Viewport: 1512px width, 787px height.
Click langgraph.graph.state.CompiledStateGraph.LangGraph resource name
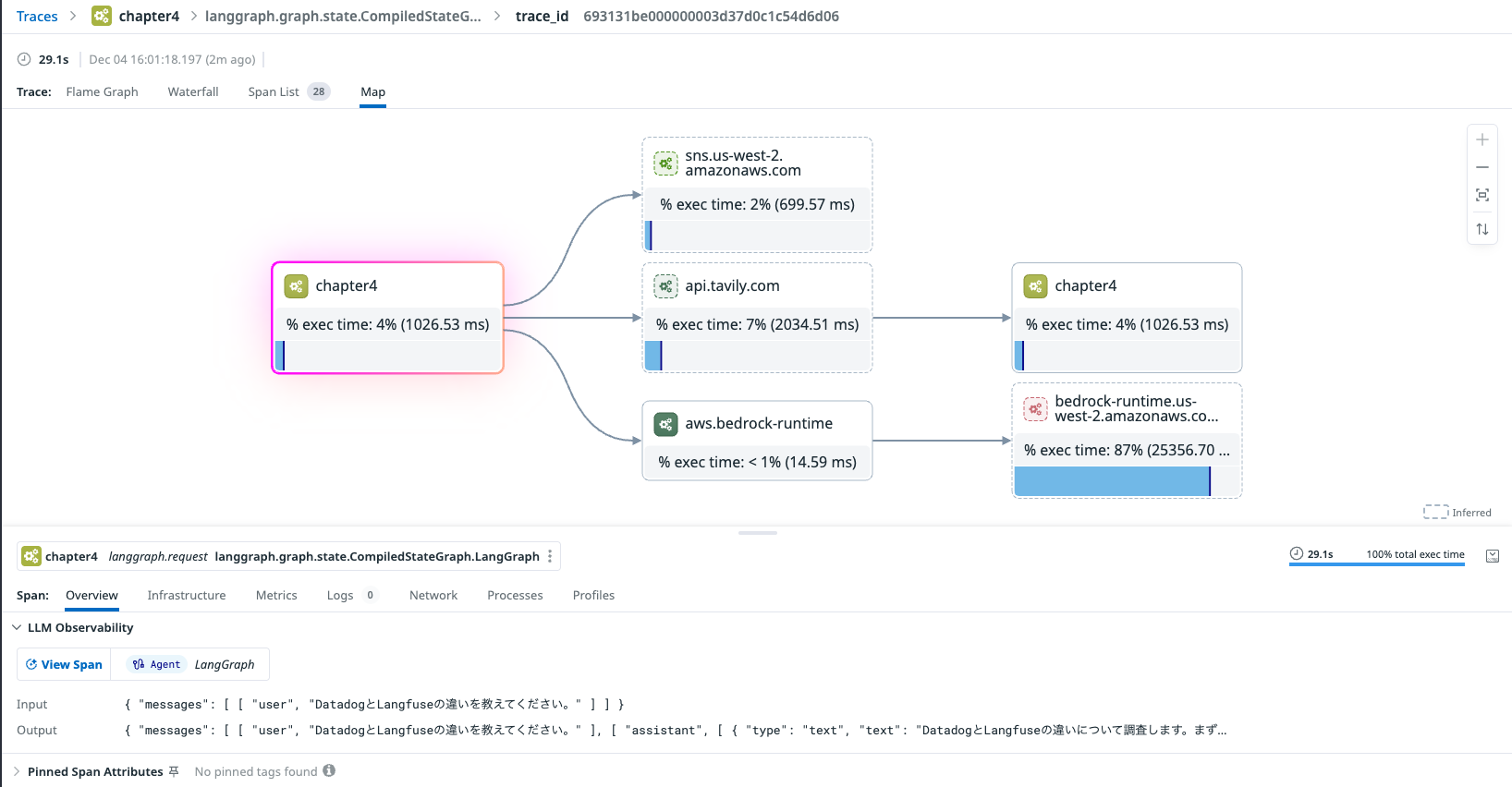[x=377, y=556]
